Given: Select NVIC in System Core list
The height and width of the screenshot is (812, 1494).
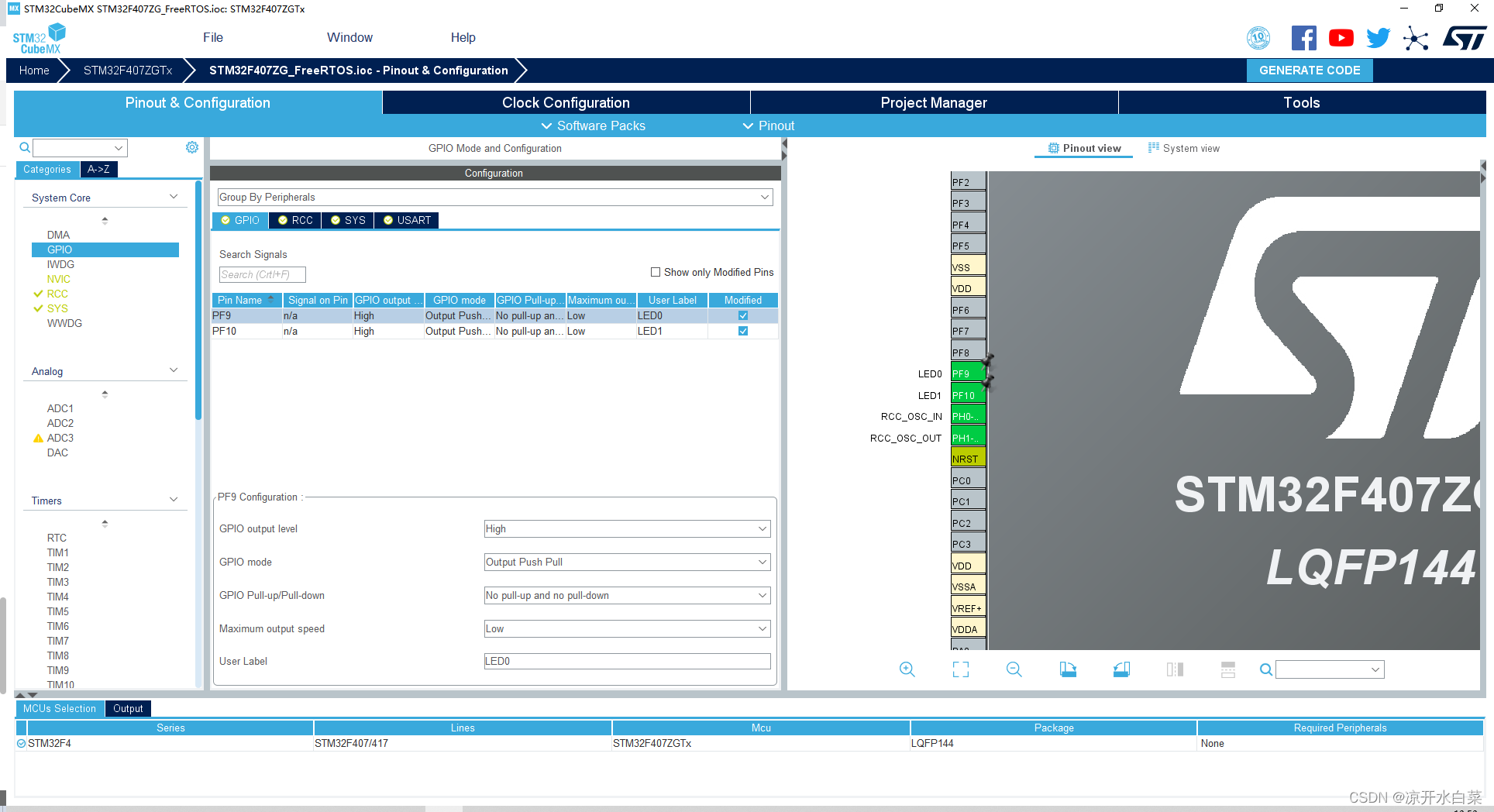Looking at the screenshot, I should pos(58,279).
